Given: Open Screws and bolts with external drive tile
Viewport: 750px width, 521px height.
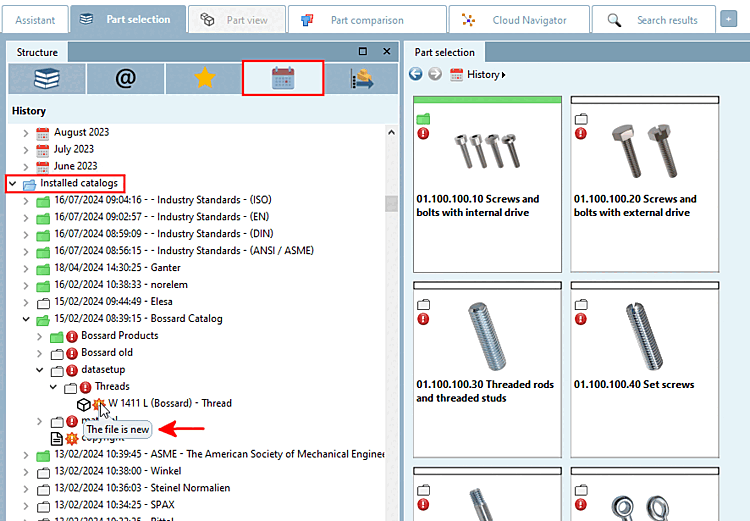Looking at the screenshot, I should 645,185.
